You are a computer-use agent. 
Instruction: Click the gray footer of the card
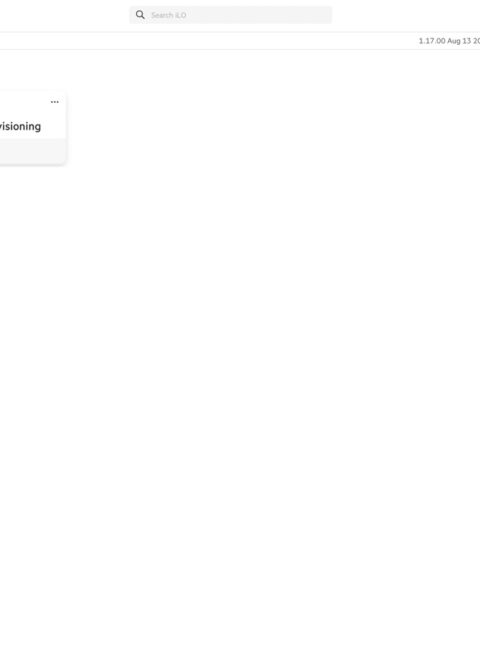point(32,151)
